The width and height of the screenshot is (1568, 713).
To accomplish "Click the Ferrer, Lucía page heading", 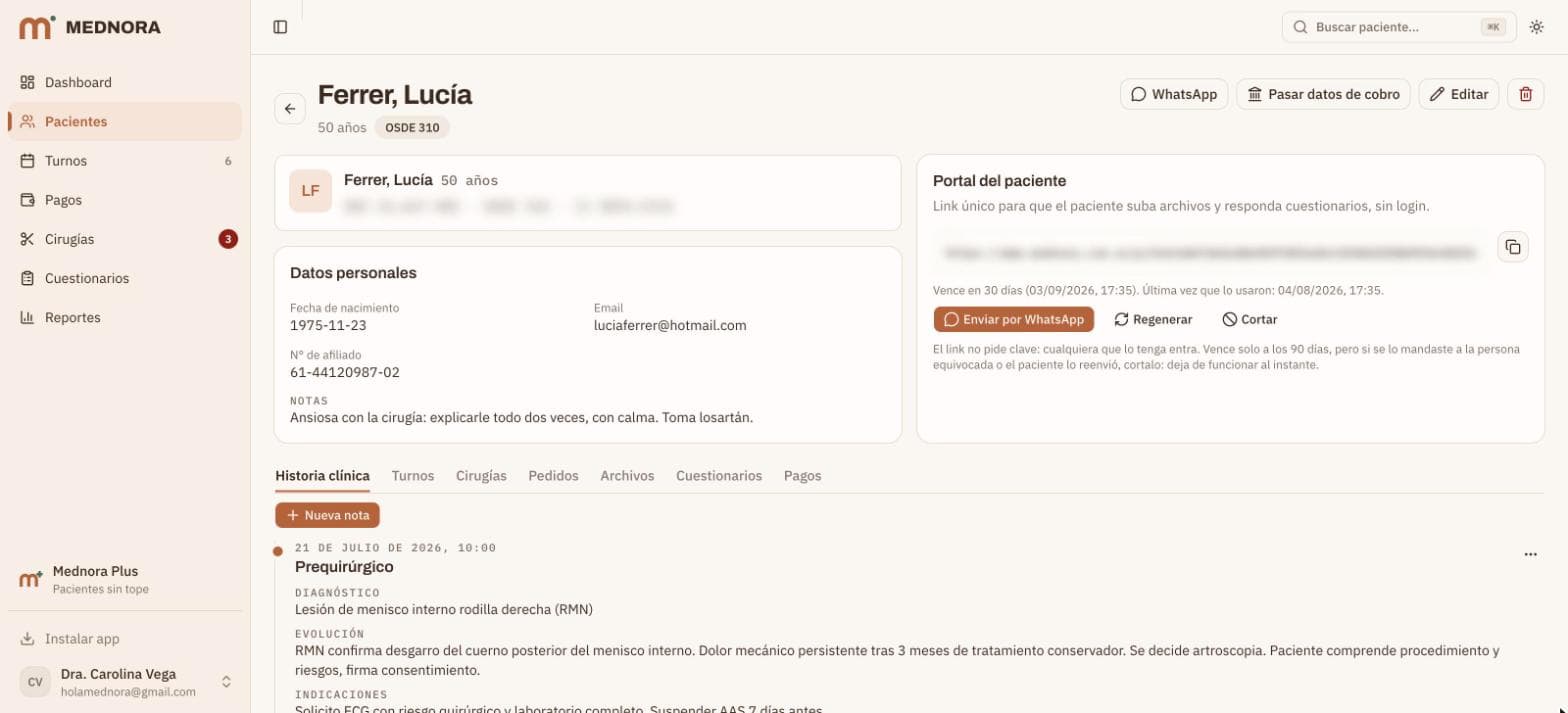I will pos(395,95).
